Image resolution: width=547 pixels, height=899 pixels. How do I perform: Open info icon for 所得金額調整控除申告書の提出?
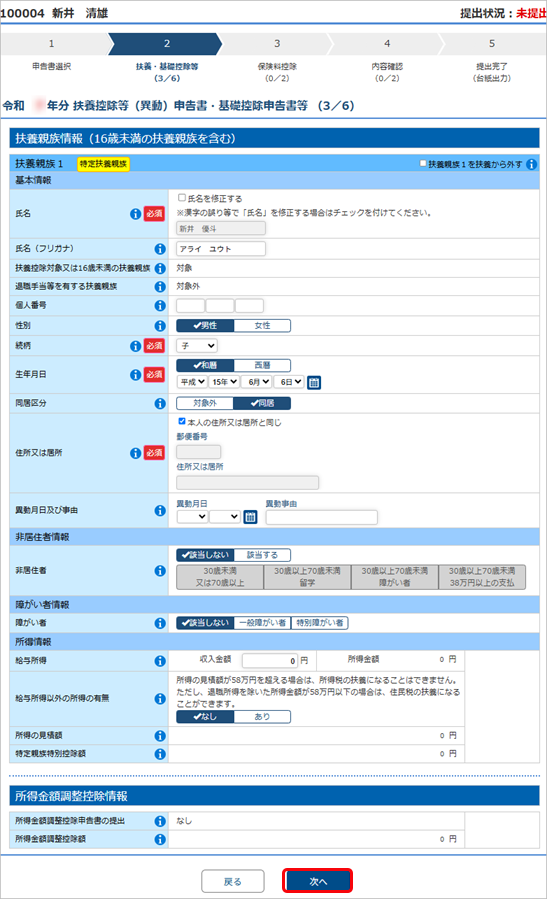pyautogui.click(x=160, y=821)
